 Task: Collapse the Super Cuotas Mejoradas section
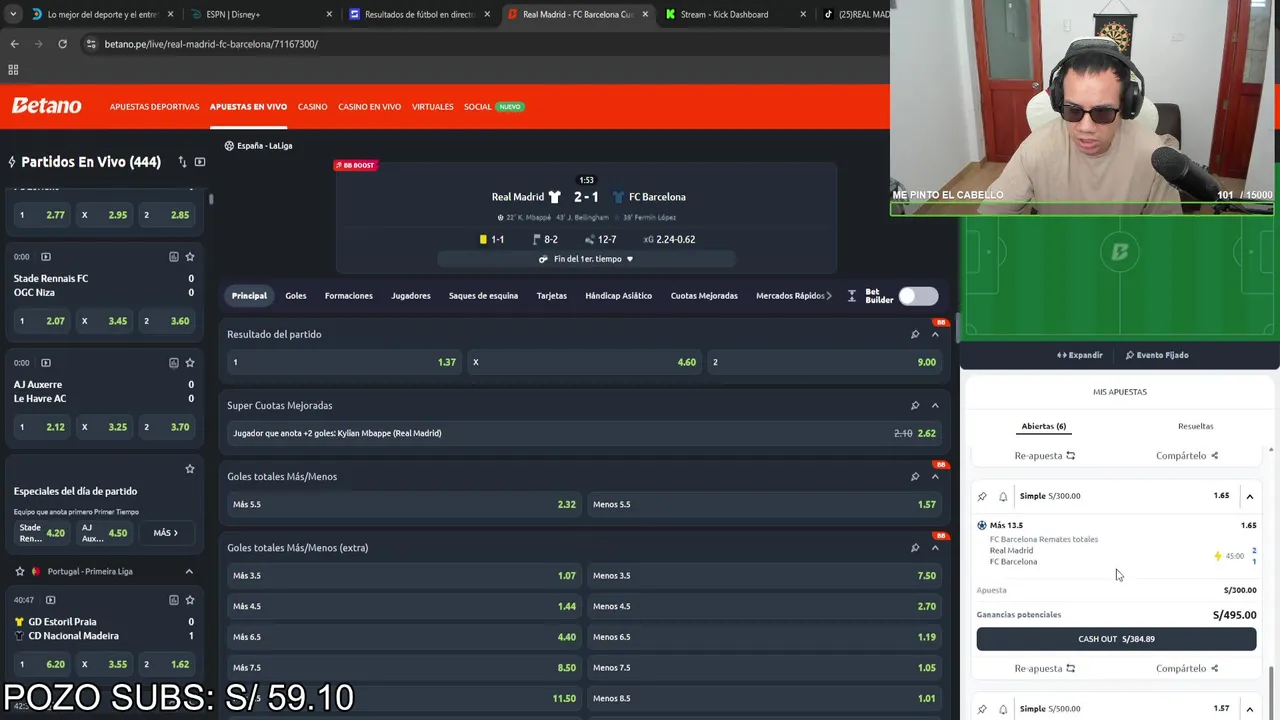(x=935, y=406)
